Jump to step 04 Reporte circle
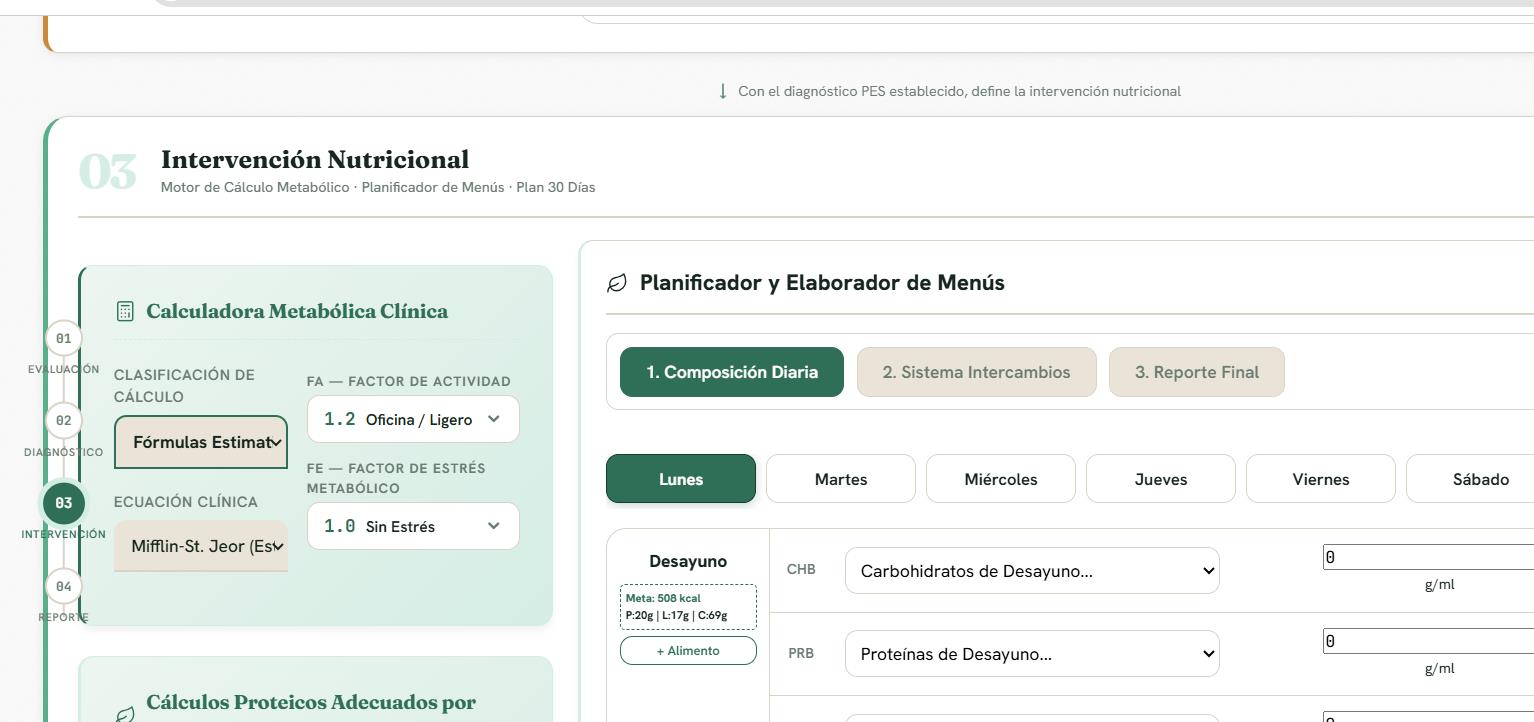1534x722 pixels. (x=63, y=586)
